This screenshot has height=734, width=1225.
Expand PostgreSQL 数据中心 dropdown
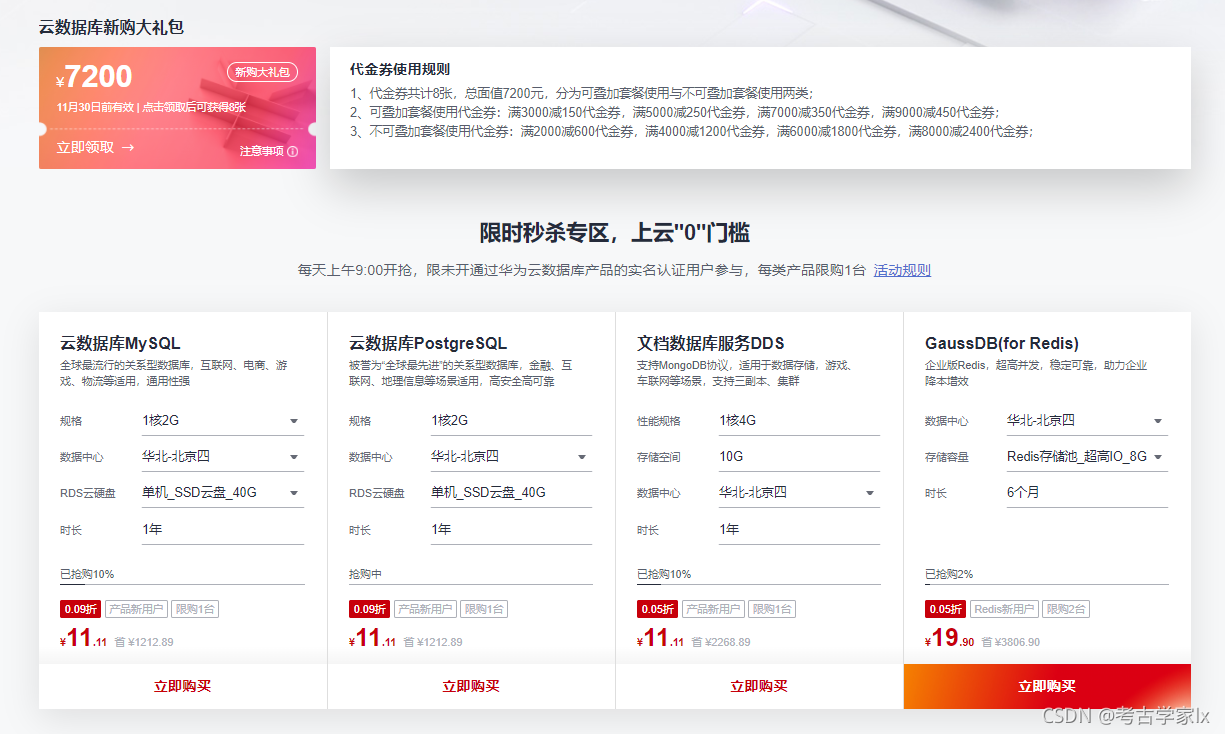511,457
